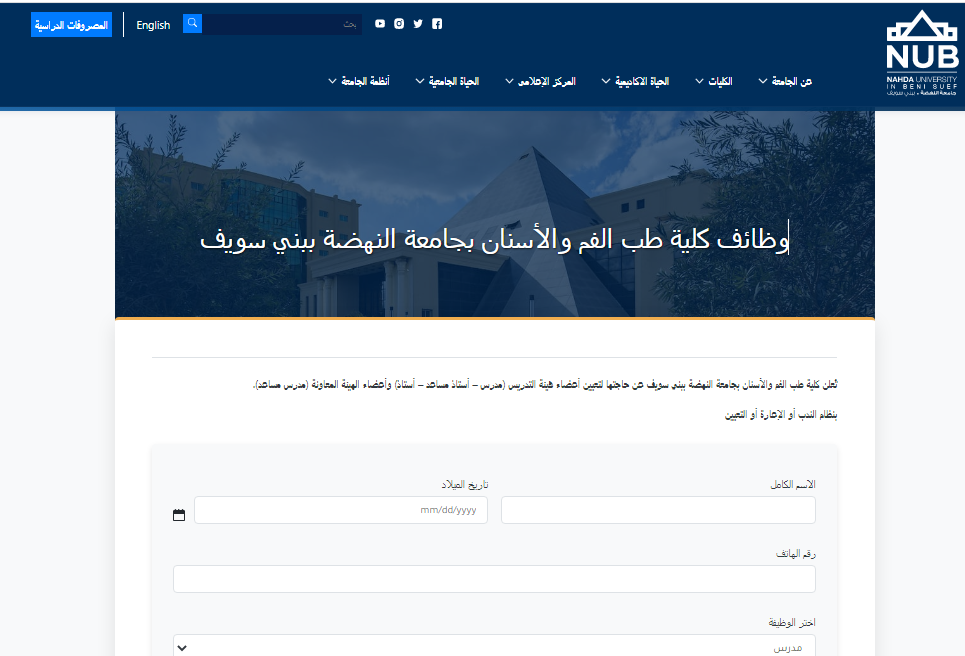Switch language to English
965x656 pixels.
click(153, 25)
